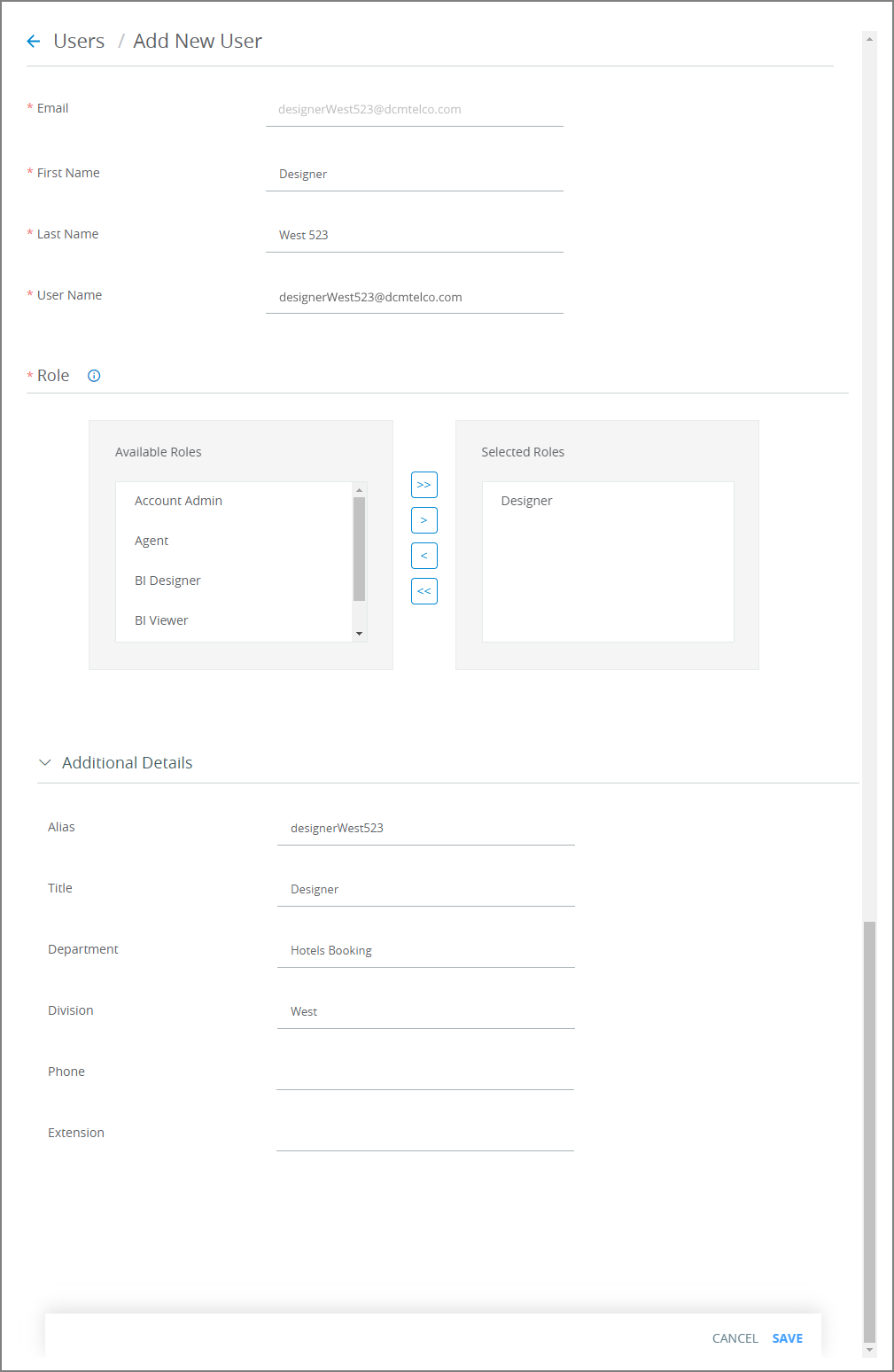Click the Division input field
Image resolution: width=894 pixels, height=1372 pixels.
[426, 1012]
